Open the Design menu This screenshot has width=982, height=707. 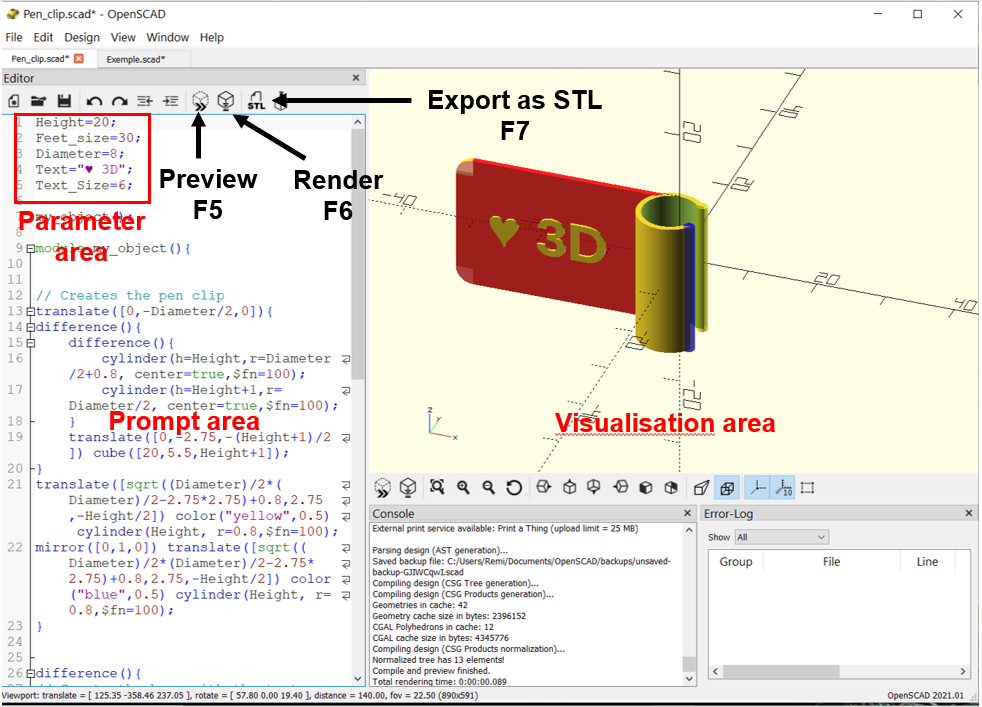[x=82, y=38]
